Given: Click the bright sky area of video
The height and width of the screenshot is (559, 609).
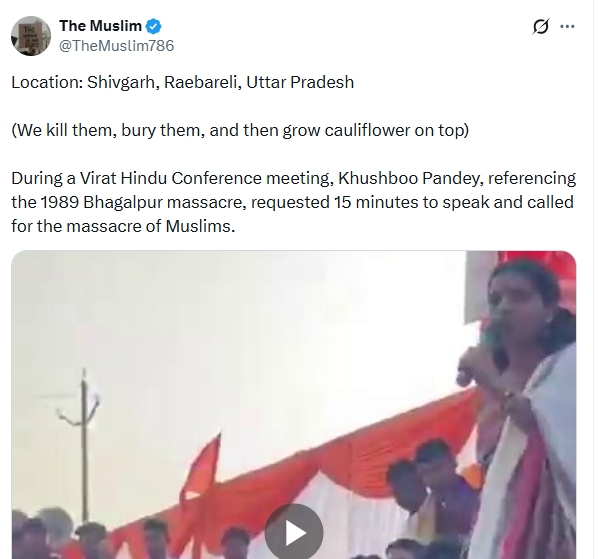Looking at the screenshot, I should (233, 330).
